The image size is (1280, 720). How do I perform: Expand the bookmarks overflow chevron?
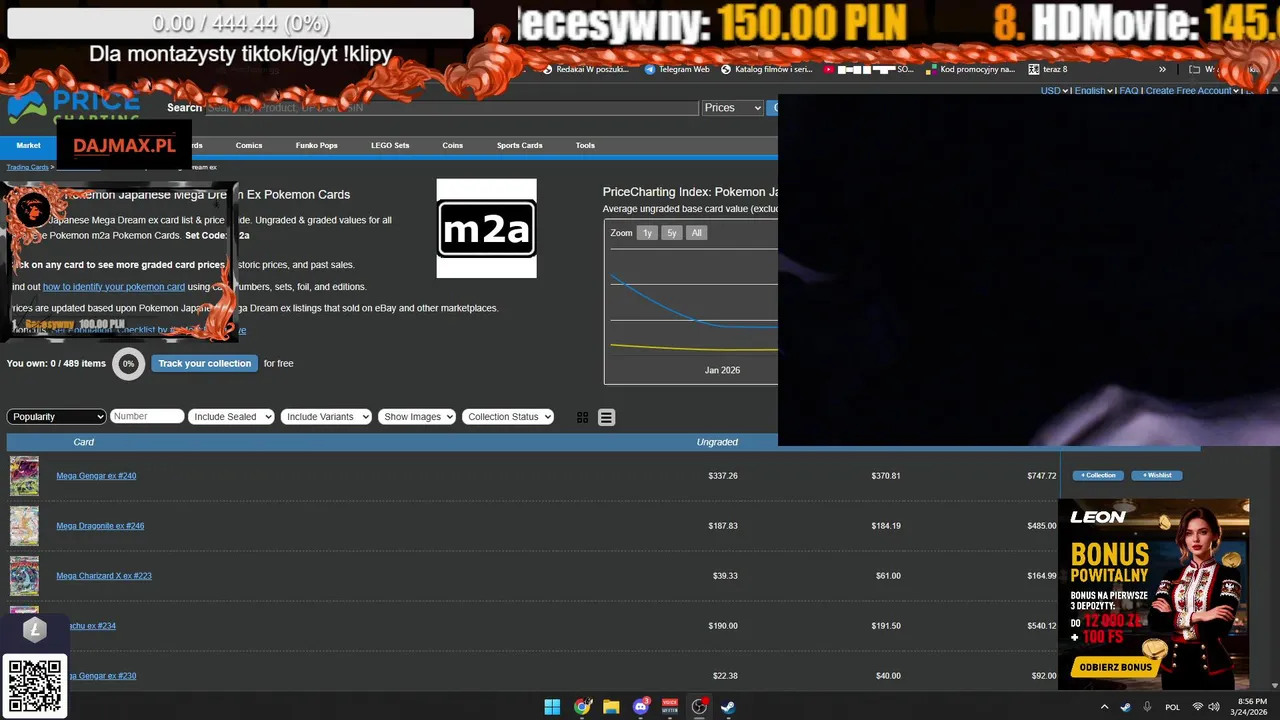tap(1162, 69)
